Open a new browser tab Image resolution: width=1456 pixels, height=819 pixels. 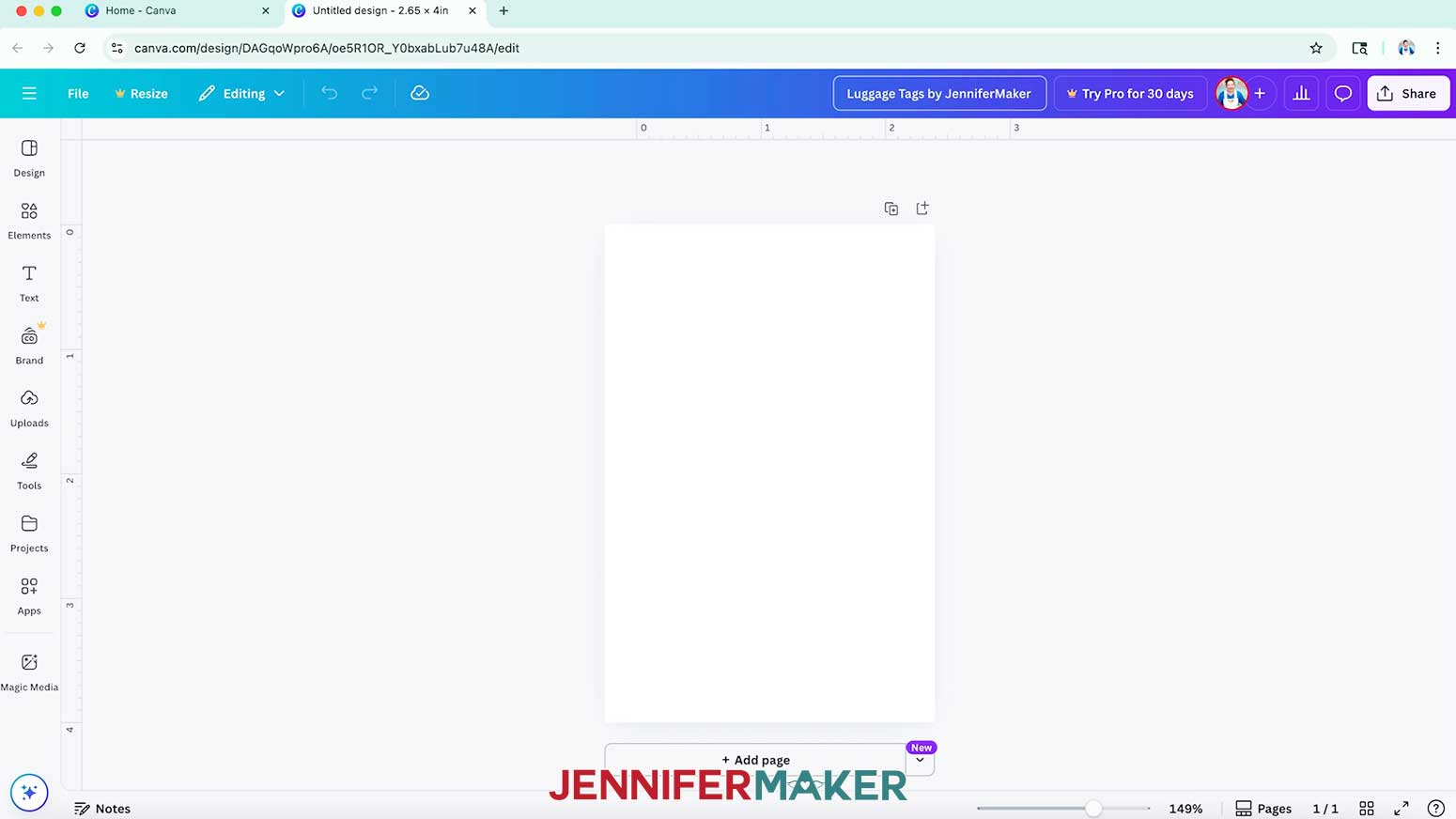[x=503, y=10]
